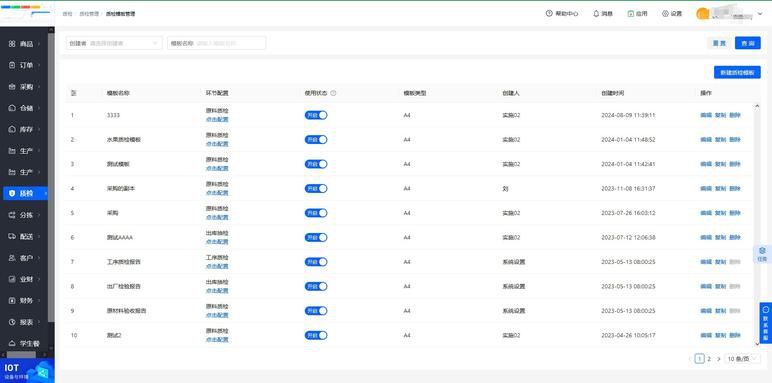Toggle the usage switch for template 3333
772x383 pixels.
pyautogui.click(x=316, y=115)
